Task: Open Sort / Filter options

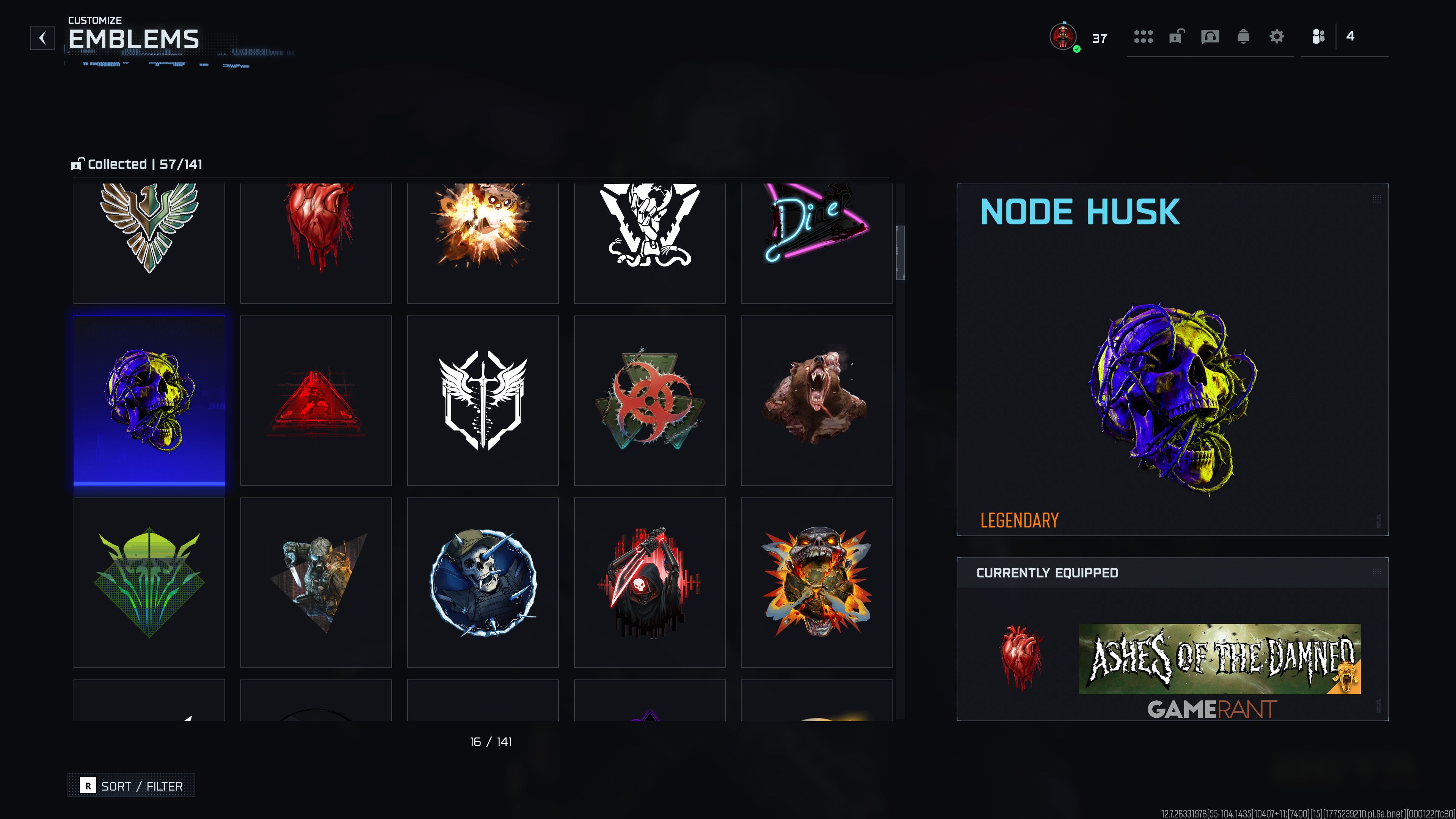Action: pos(131,785)
